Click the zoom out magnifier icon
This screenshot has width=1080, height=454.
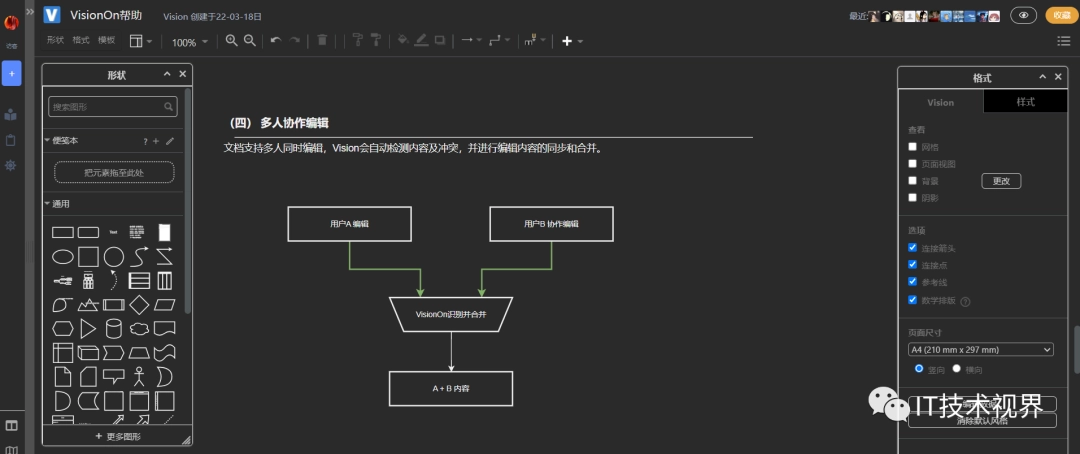250,41
